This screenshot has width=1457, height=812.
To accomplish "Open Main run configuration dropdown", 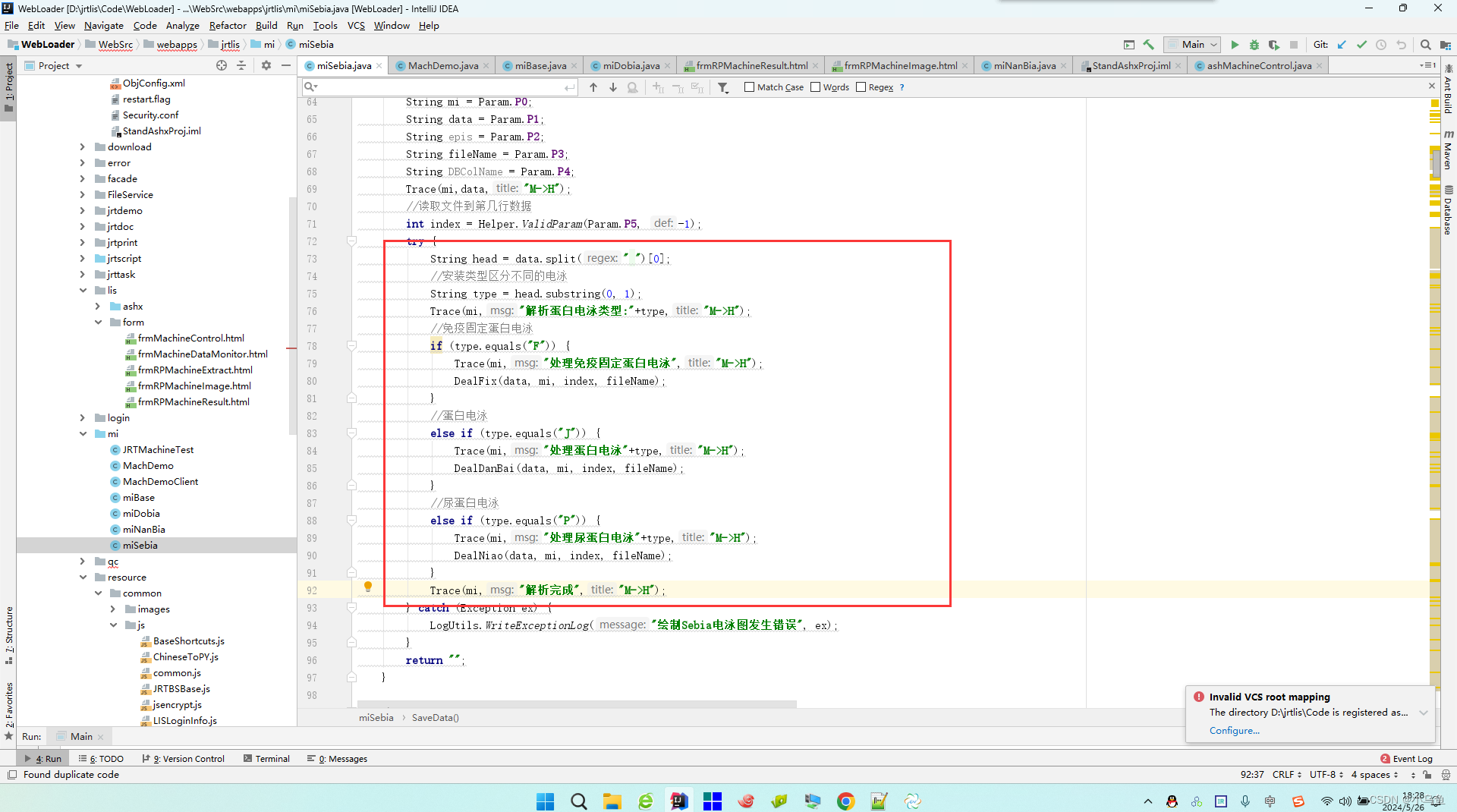I will pos(1193,45).
